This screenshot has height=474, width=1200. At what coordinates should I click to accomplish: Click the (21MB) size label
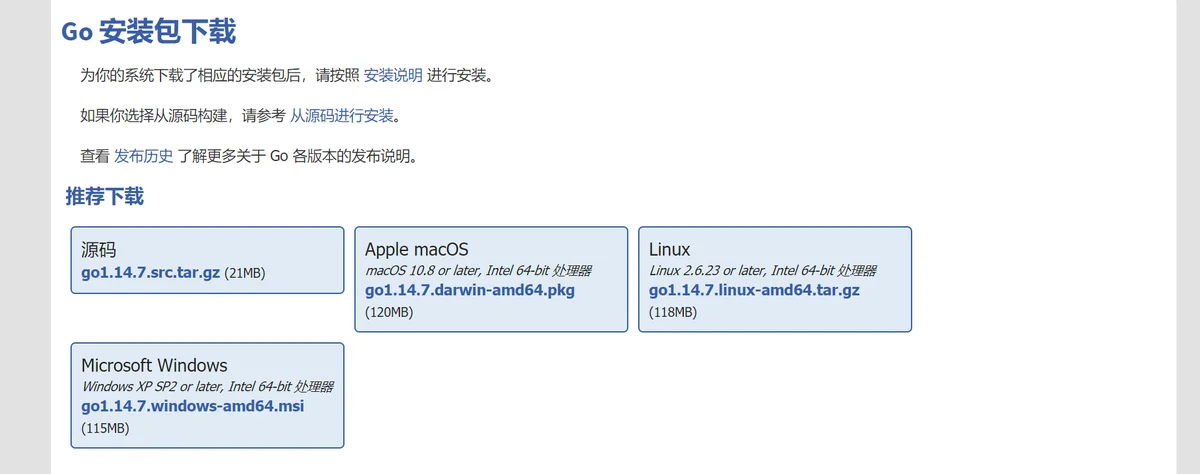click(245, 273)
